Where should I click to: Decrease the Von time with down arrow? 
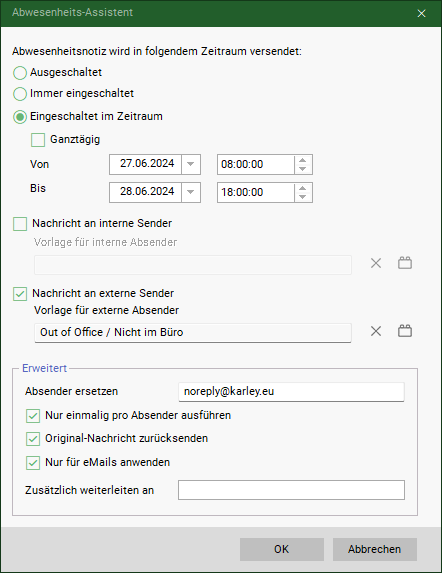(302, 169)
